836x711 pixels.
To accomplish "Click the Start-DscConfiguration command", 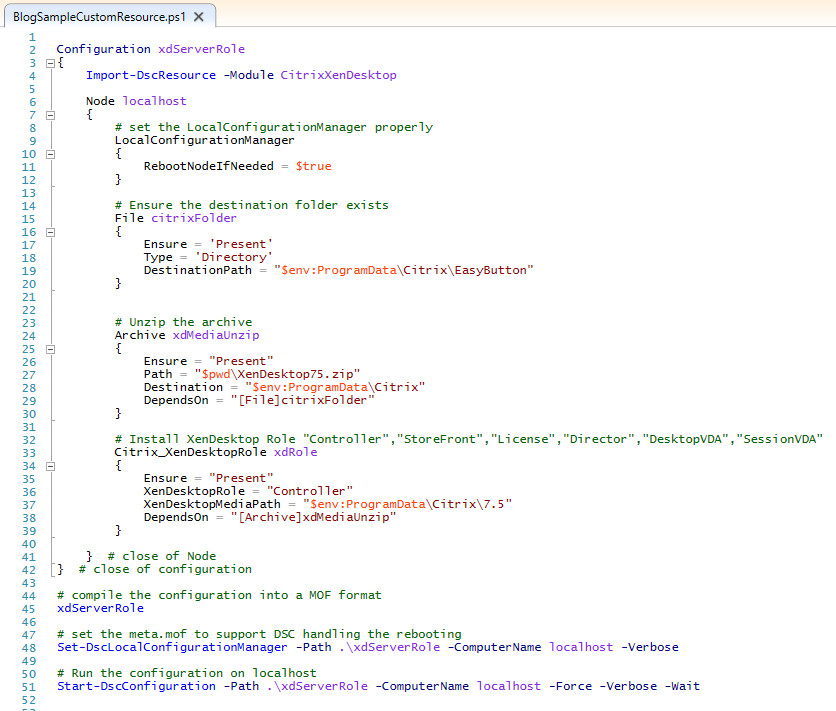I will (x=136, y=686).
